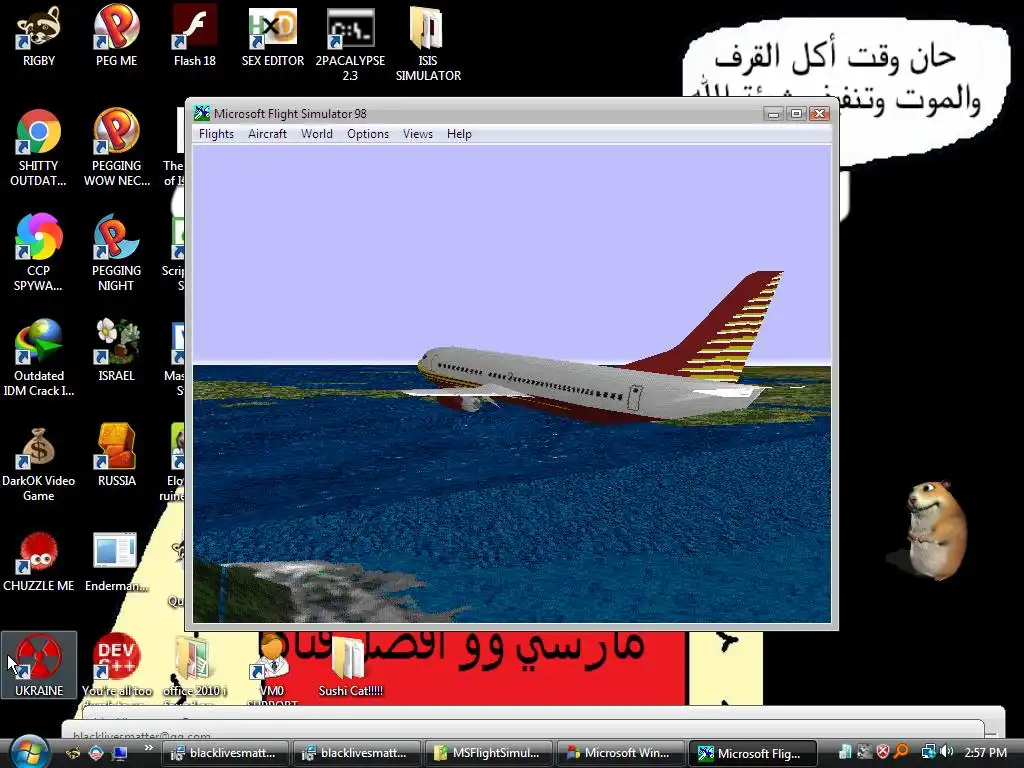Select the UKRAINE radiation symbol shortcut
This screenshot has width=1024, height=768.
pos(39,665)
